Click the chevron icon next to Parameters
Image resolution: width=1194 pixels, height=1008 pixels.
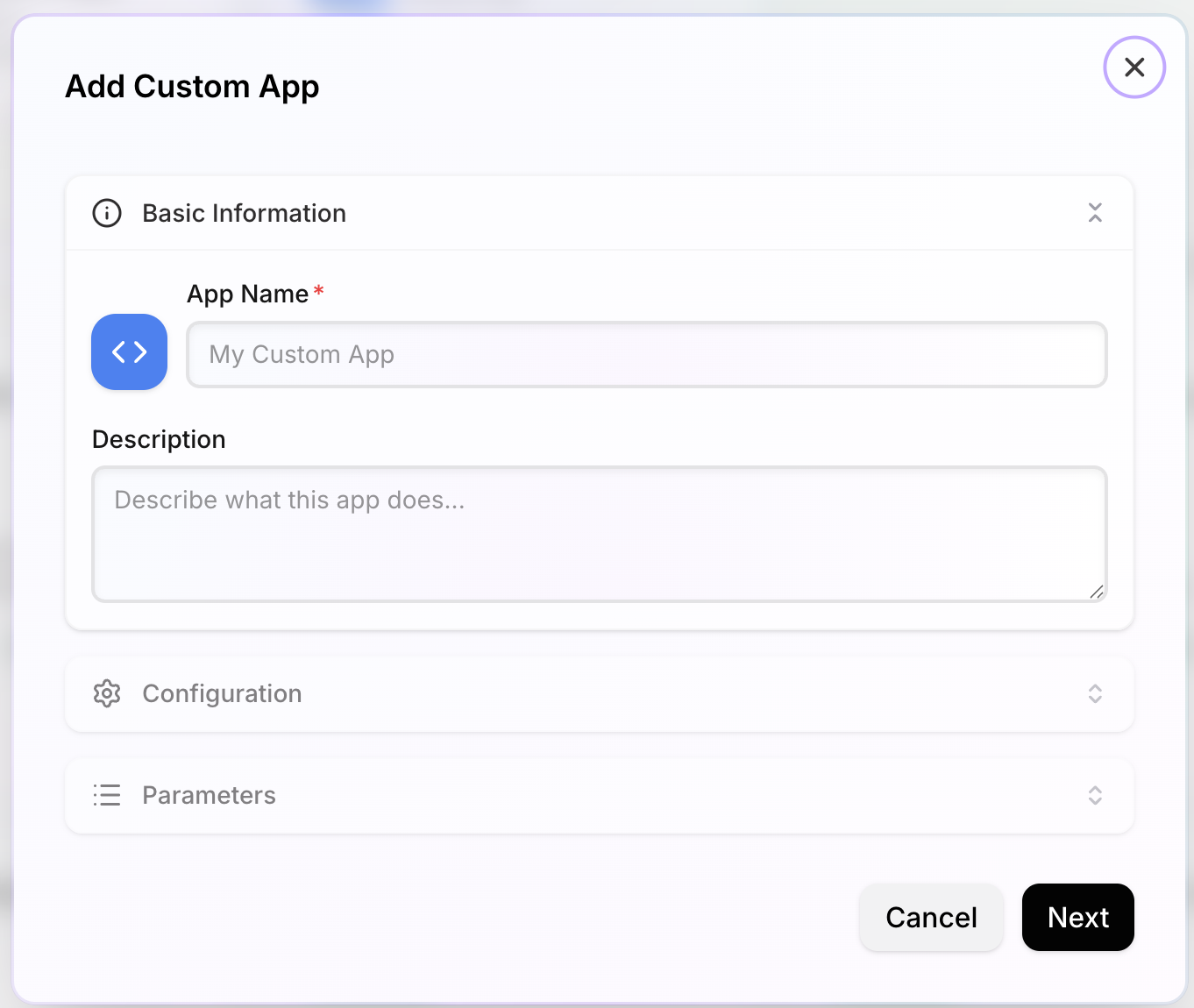1094,795
